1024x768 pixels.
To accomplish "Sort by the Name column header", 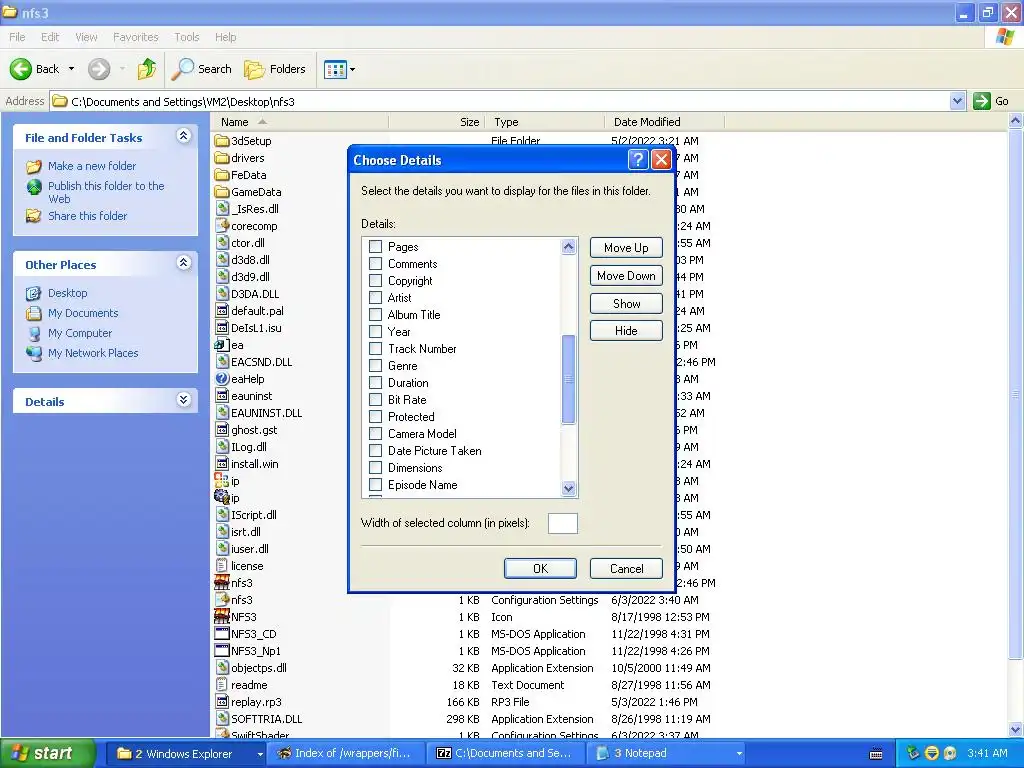I will pos(300,122).
